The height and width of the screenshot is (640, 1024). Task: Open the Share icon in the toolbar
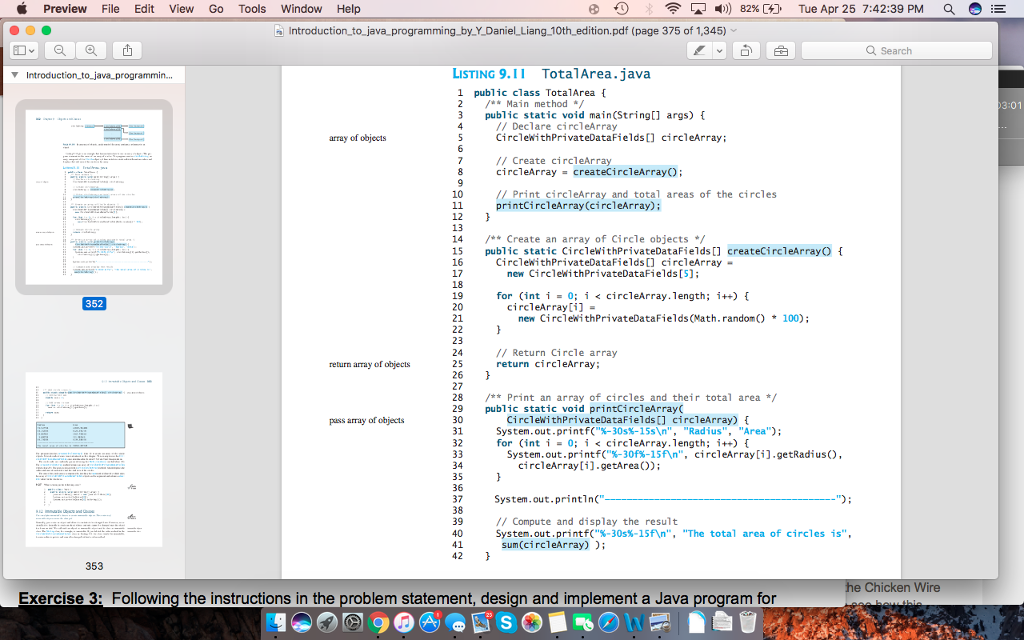point(126,50)
